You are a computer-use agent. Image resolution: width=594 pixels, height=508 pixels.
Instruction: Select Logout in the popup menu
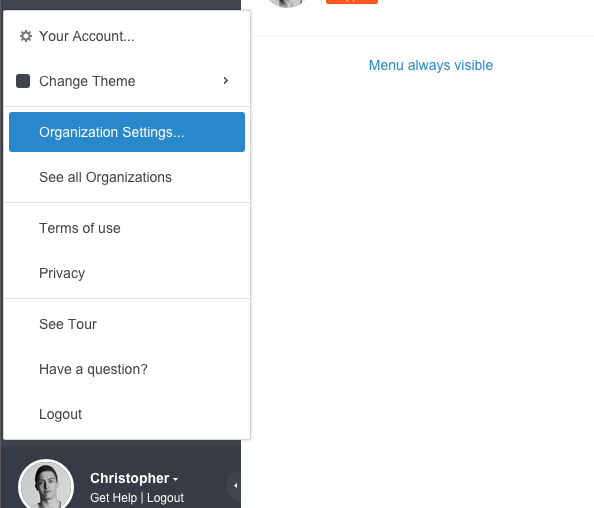pos(127,414)
